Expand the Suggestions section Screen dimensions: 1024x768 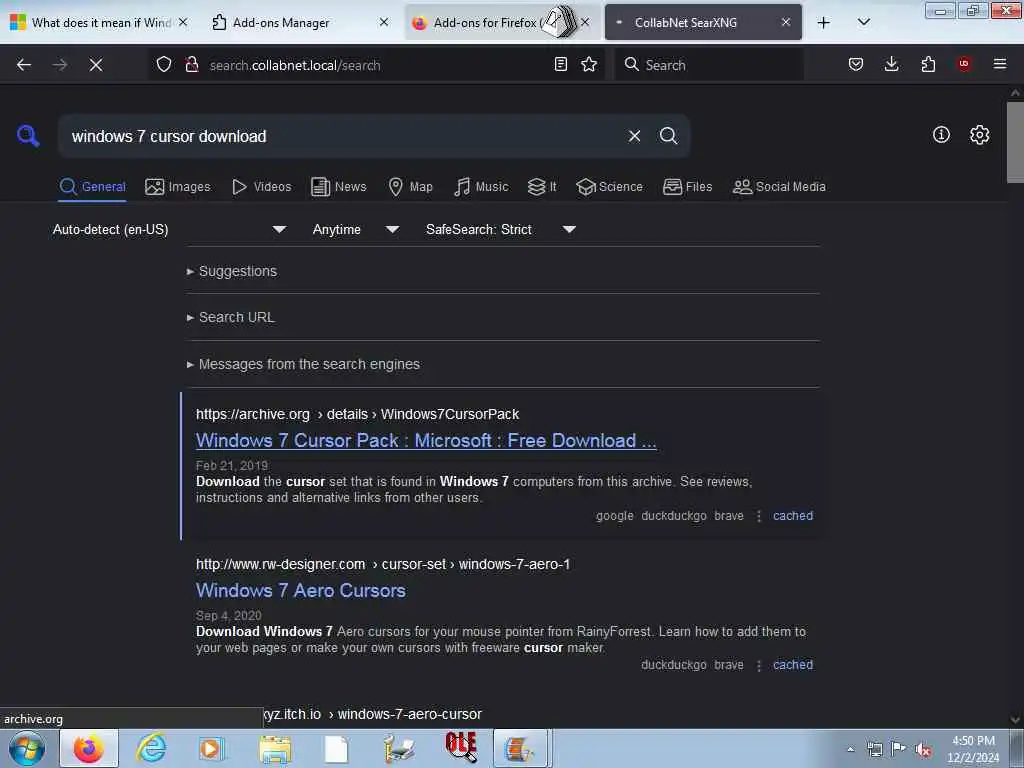coord(232,271)
